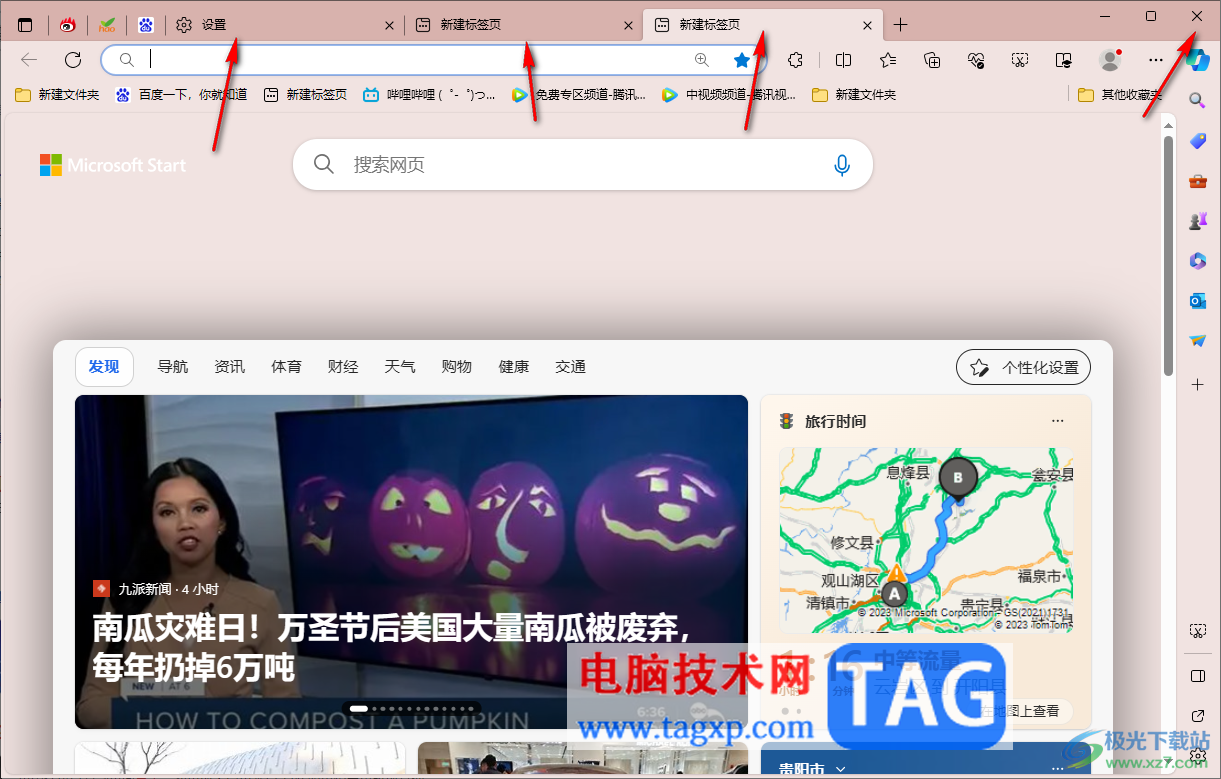Click the back navigation arrow
This screenshot has height=779, width=1221.
29,60
